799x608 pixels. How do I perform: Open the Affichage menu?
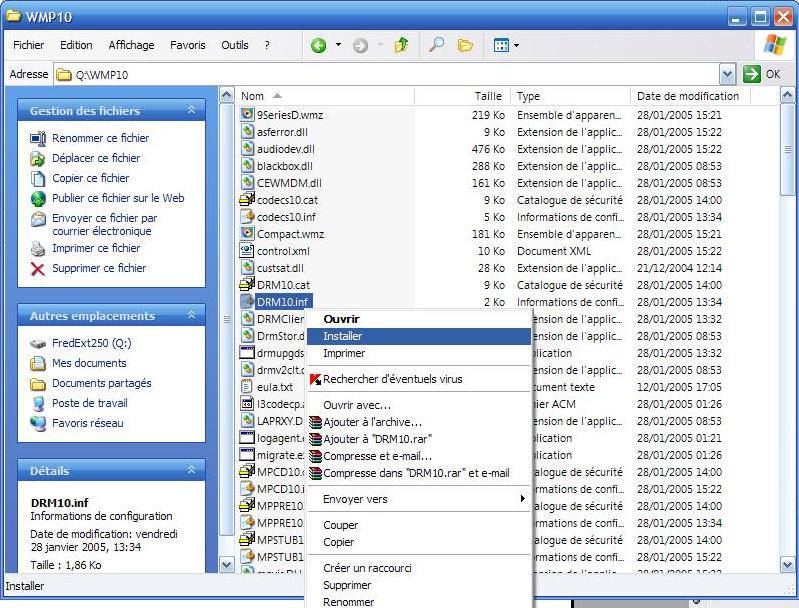pos(131,45)
